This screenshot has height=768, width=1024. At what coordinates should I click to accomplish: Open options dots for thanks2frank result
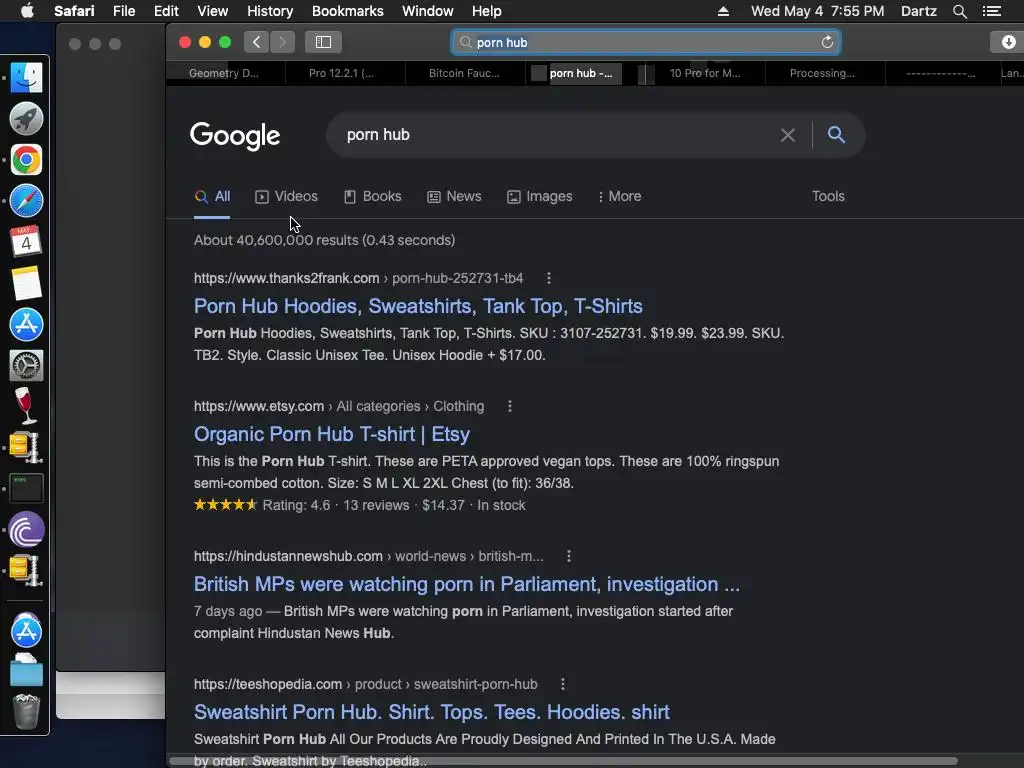click(549, 278)
